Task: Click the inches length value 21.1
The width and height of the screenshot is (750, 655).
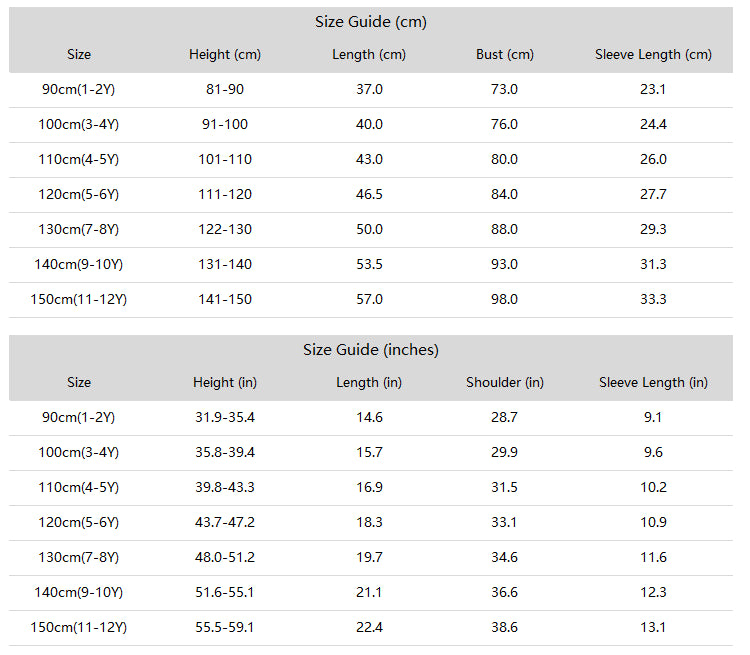Action: tap(369, 592)
